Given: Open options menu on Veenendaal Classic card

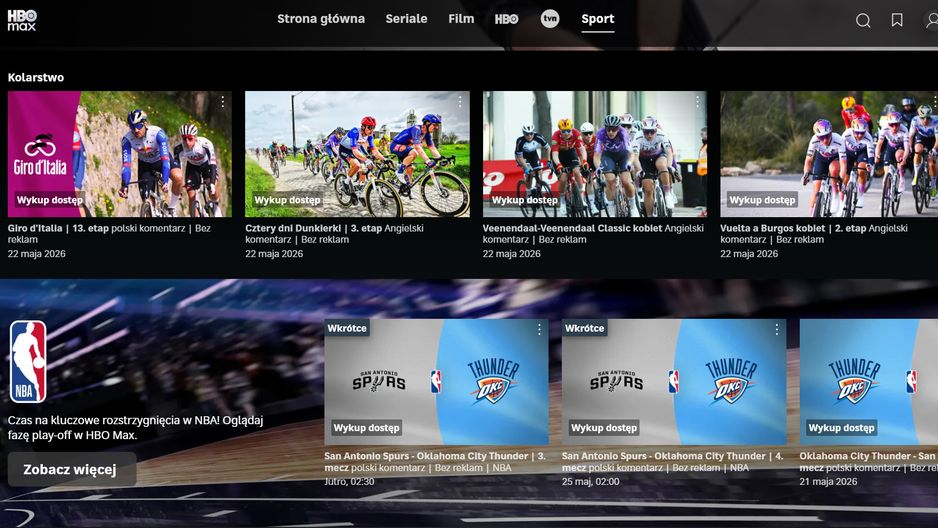Looking at the screenshot, I should coord(698,102).
